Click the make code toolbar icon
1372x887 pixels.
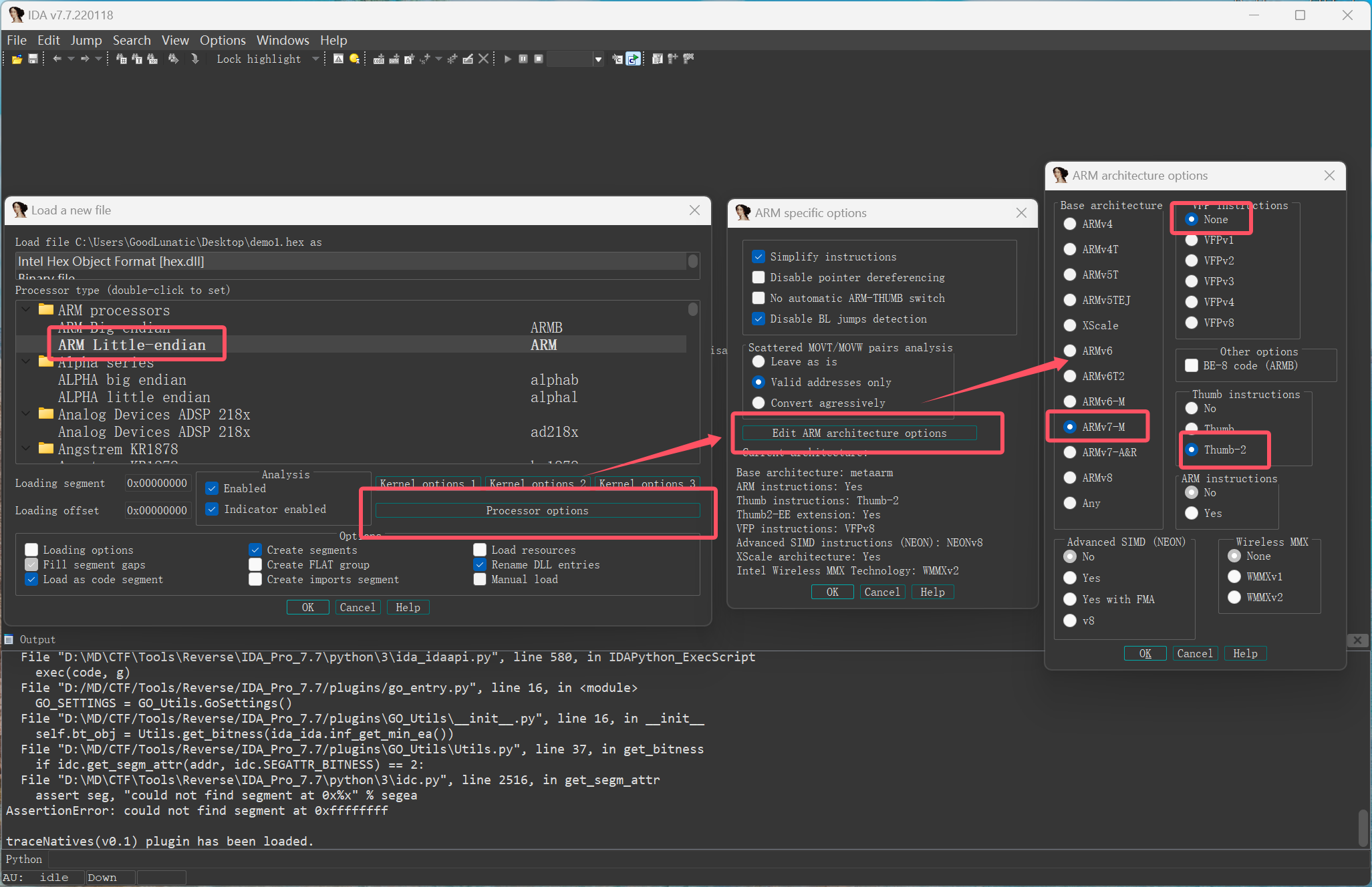[379, 59]
